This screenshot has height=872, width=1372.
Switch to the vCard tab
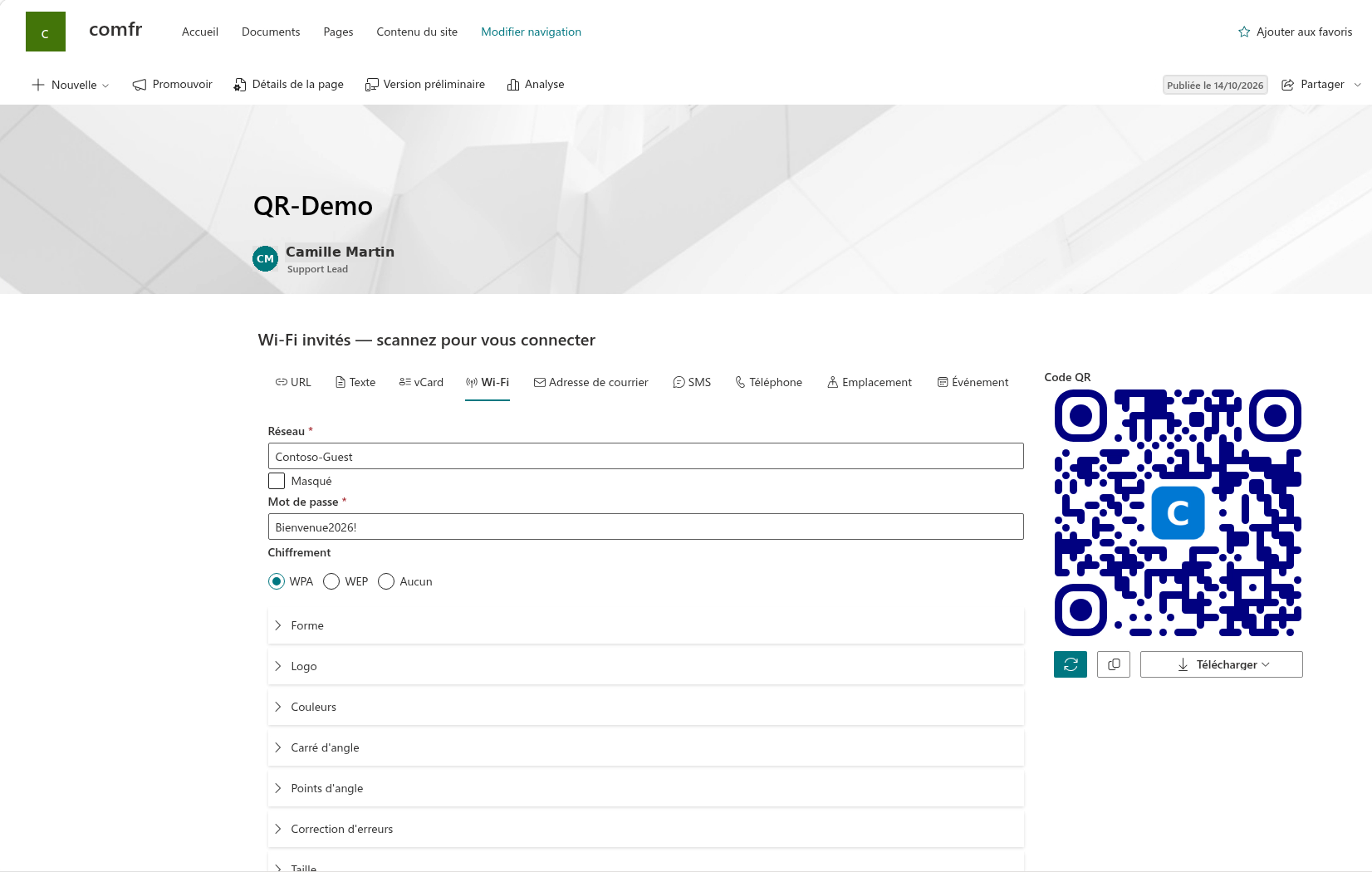[x=421, y=382]
